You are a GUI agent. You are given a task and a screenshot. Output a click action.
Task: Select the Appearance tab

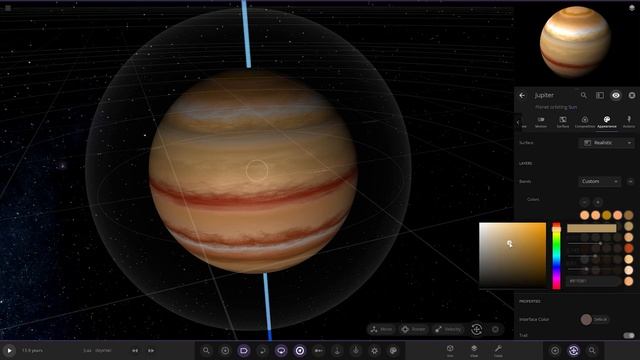607,122
